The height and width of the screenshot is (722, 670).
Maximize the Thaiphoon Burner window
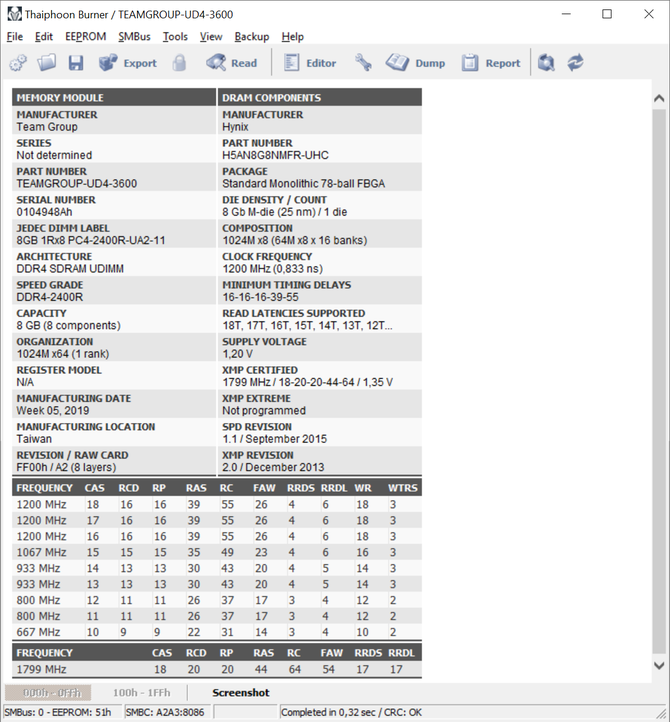click(607, 14)
